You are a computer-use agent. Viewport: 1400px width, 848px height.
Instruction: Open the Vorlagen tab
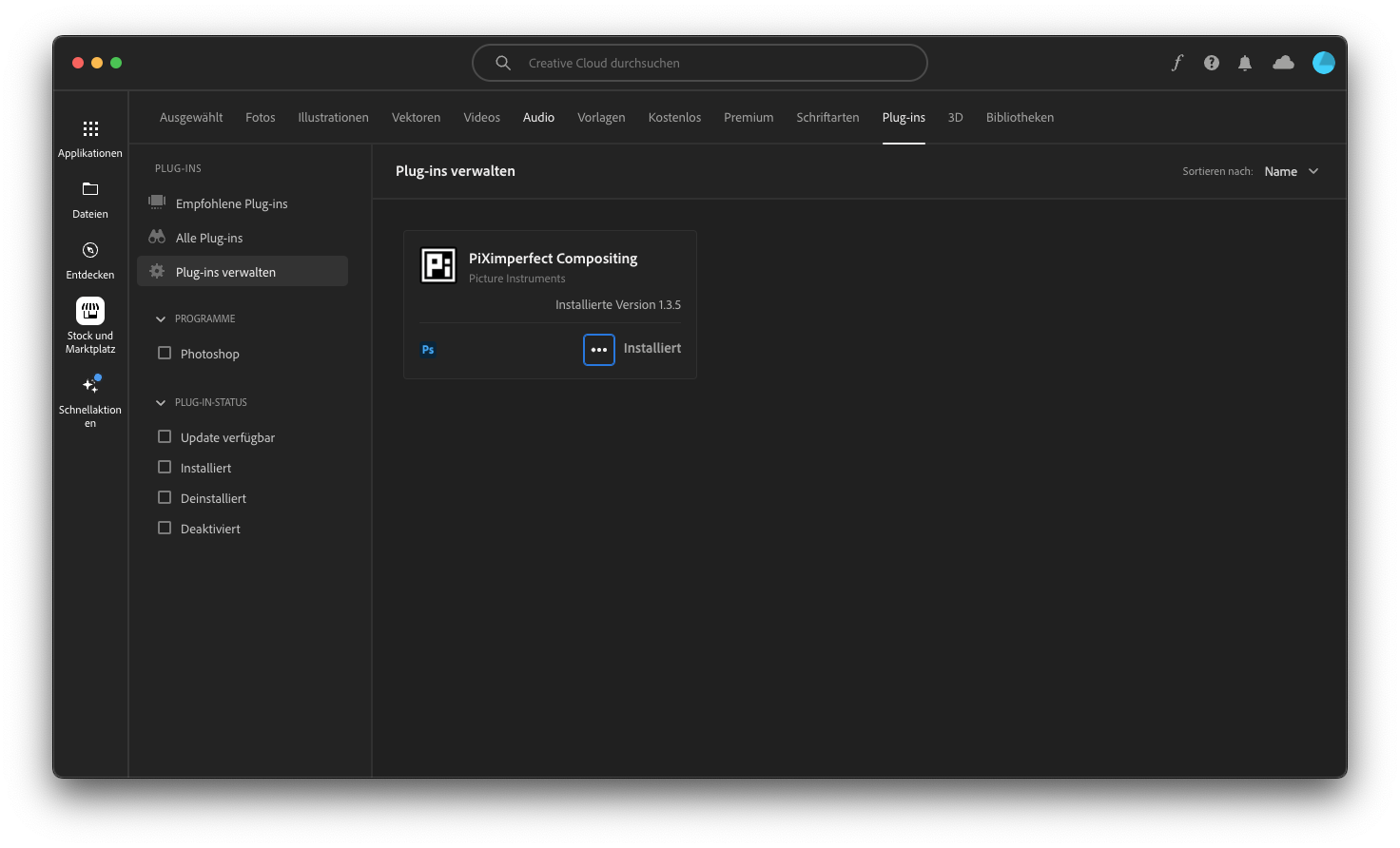click(601, 118)
